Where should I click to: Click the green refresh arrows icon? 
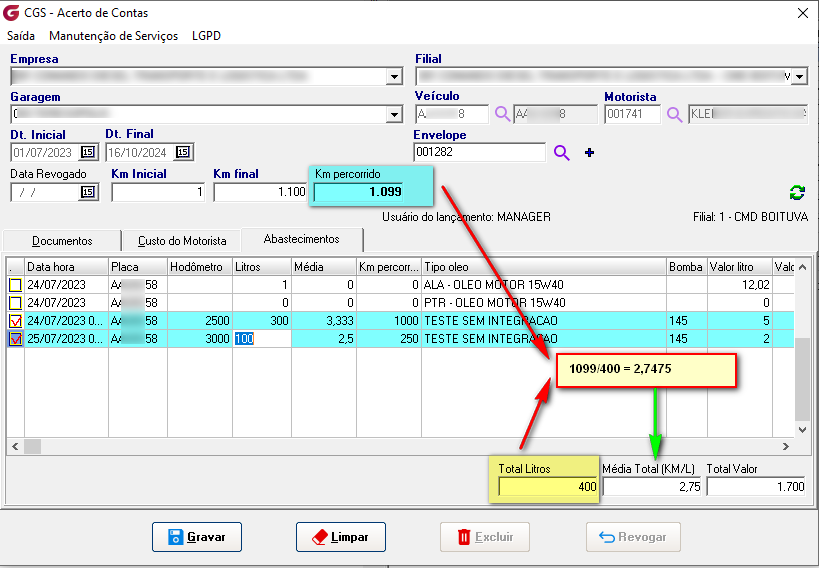tap(797, 192)
